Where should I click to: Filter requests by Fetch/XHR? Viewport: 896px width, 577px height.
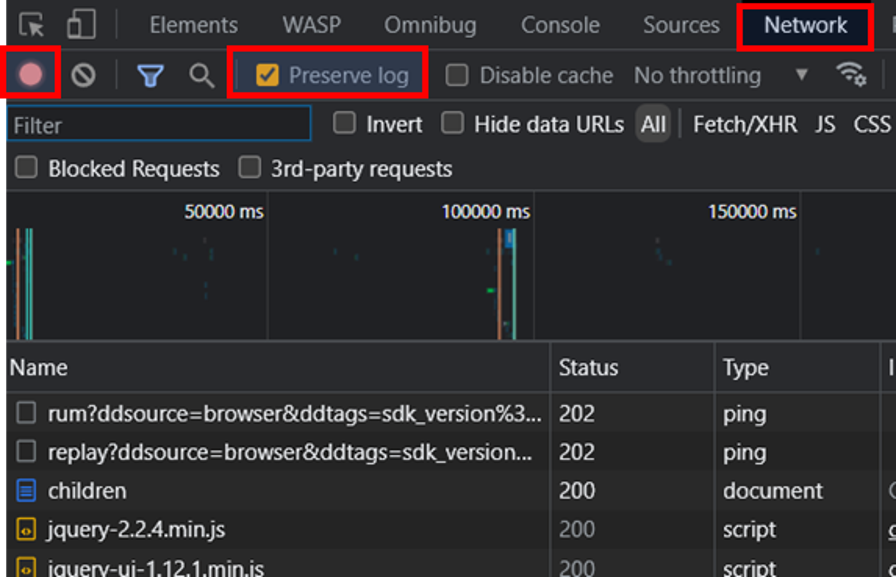coord(745,124)
